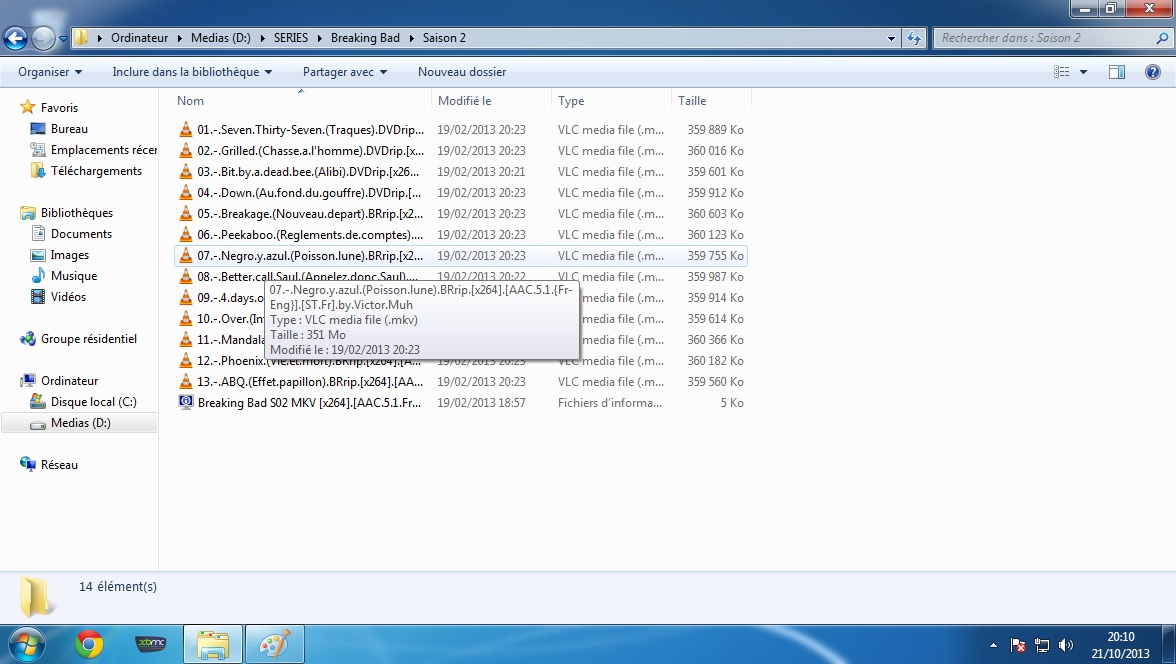Open Téléchargements in the sidebar

96,171
